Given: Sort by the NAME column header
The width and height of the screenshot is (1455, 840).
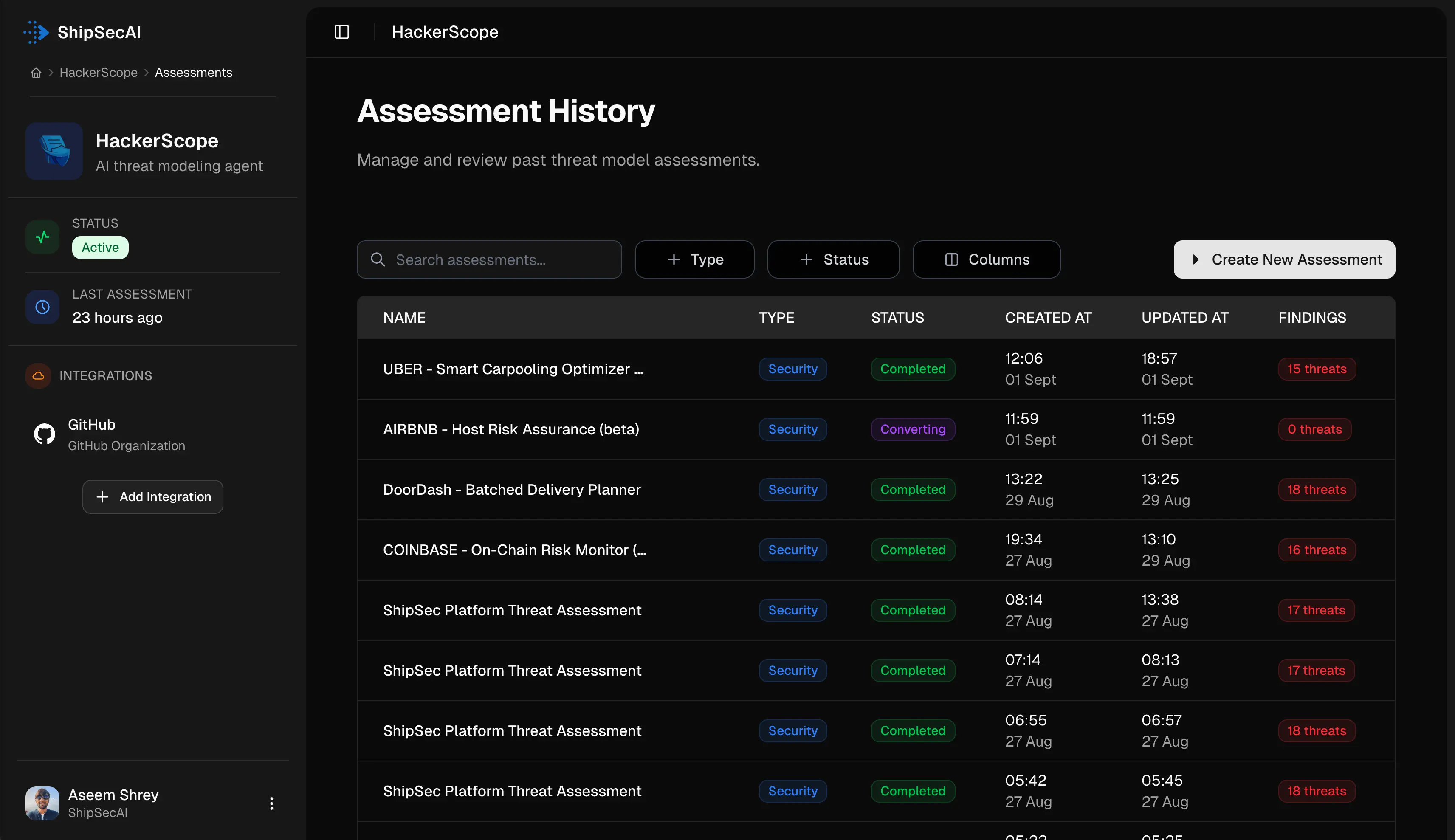Looking at the screenshot, I should coord(404,317).
